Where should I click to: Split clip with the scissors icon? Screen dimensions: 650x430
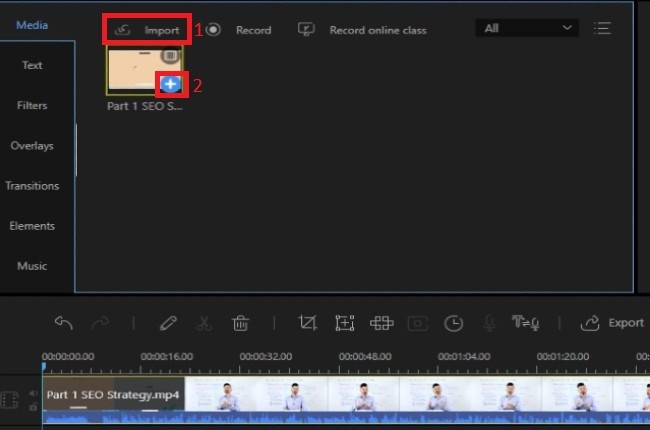pyautogui.click(x=204, y=323)
